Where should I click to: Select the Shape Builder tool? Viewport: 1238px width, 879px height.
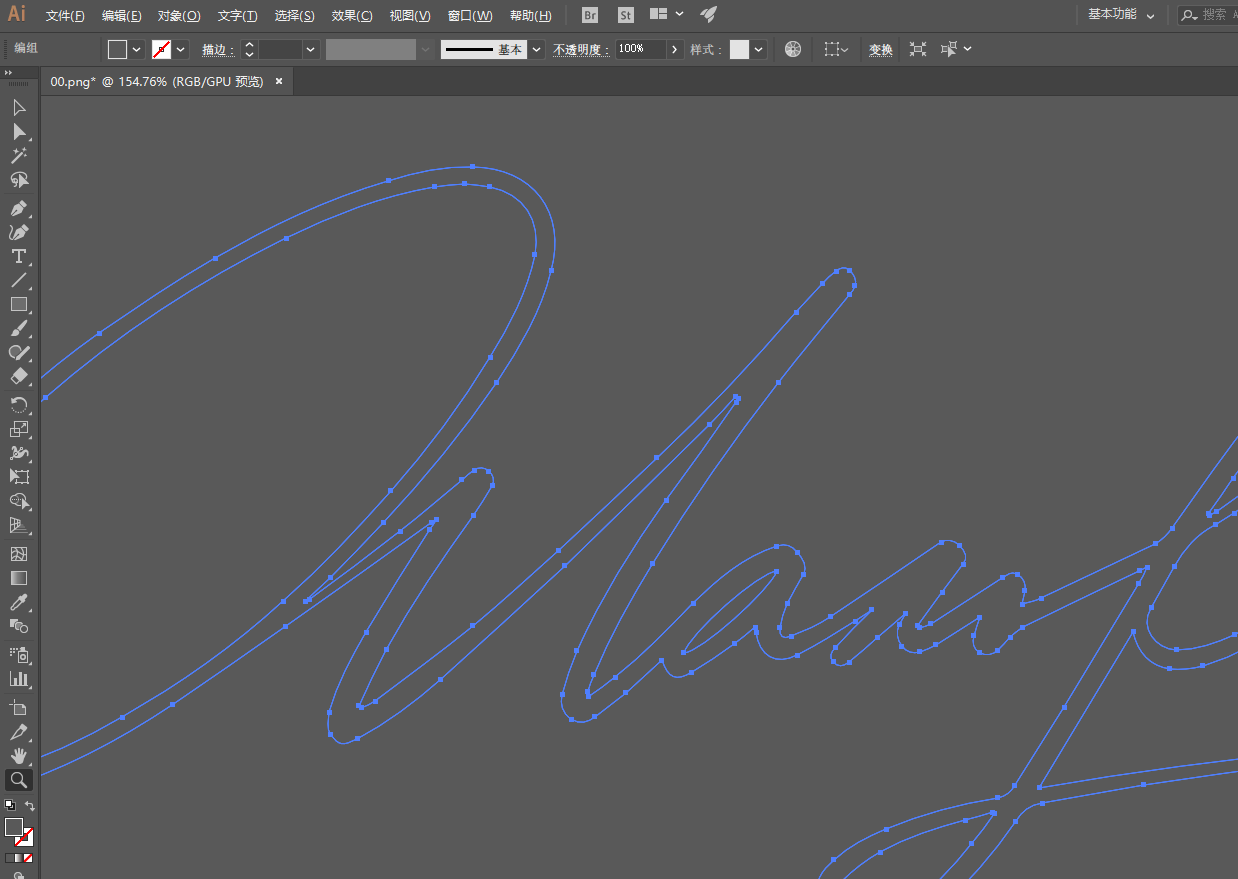point(18,501)
